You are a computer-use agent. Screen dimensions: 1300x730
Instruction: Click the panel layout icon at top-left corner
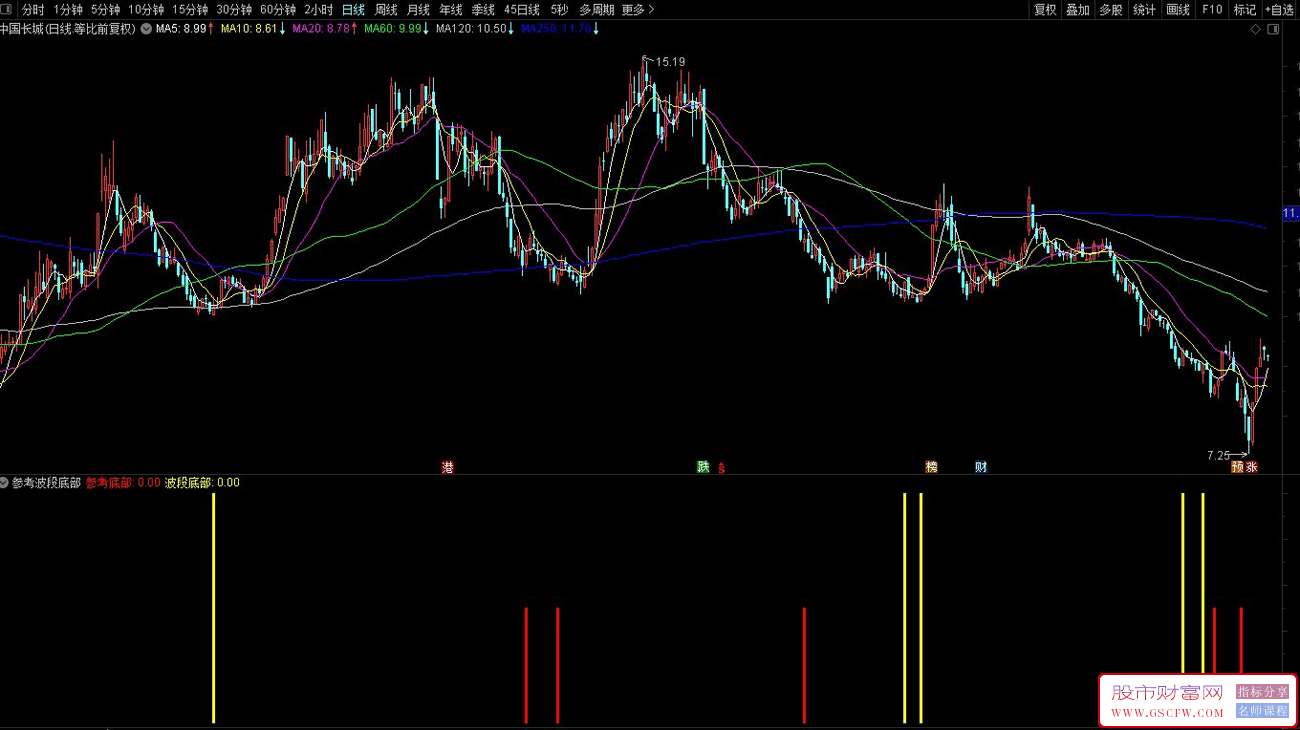click(x=7, y=10)
